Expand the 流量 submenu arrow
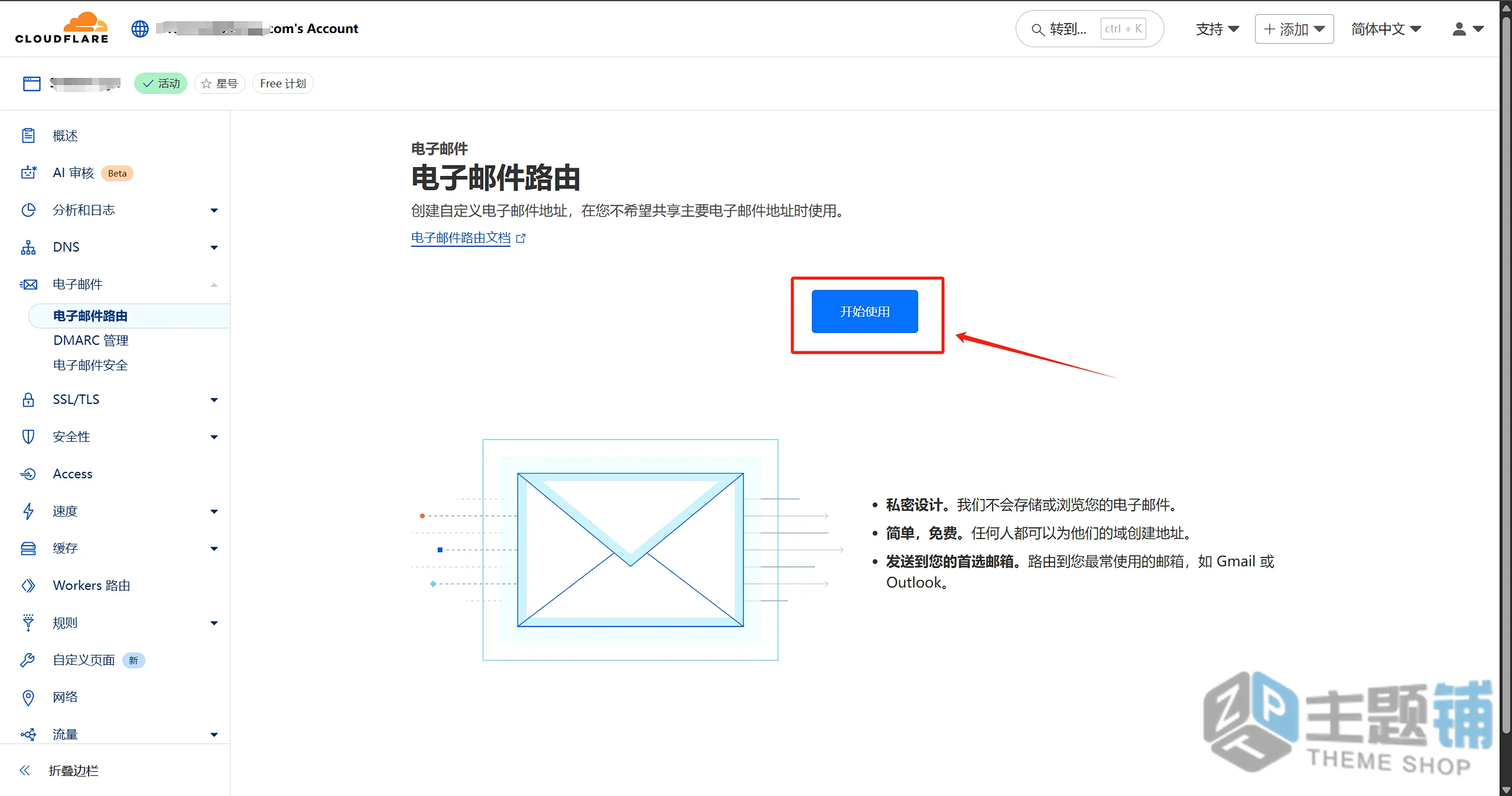The image size is (1512, 796). click(214, 735)
